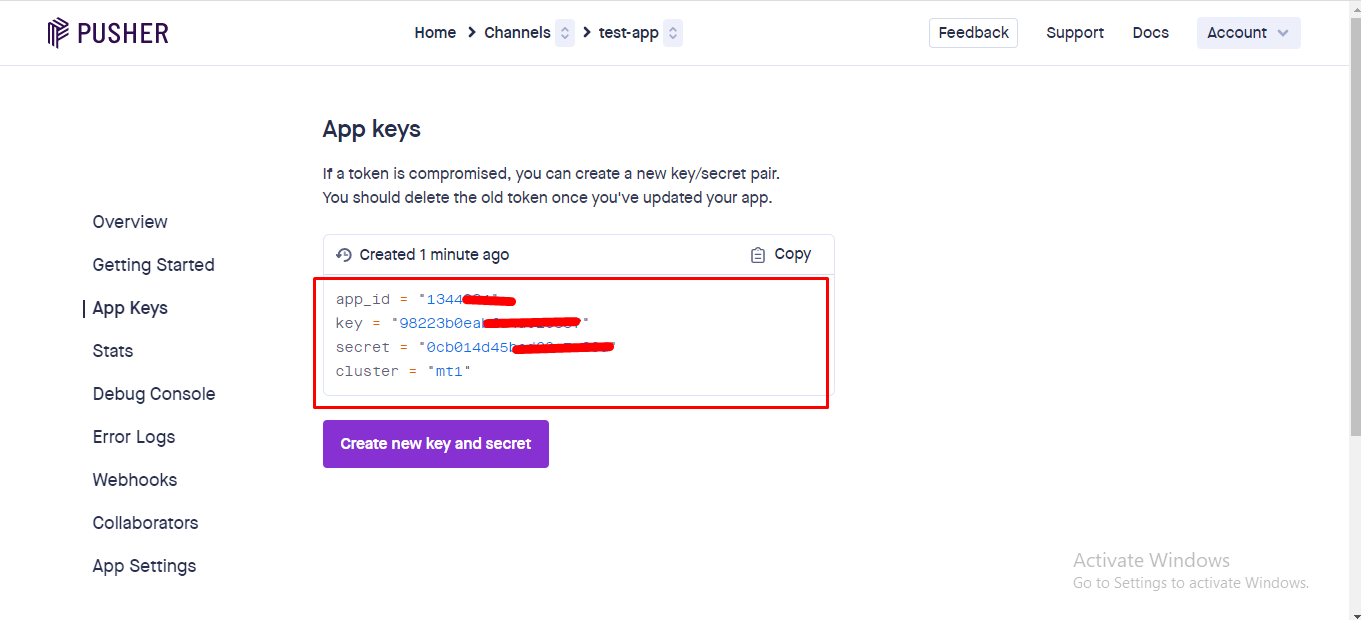Click the page's vertical scrollbar
Screen dimensions: 1361x620
click(x=1354, y=250)
